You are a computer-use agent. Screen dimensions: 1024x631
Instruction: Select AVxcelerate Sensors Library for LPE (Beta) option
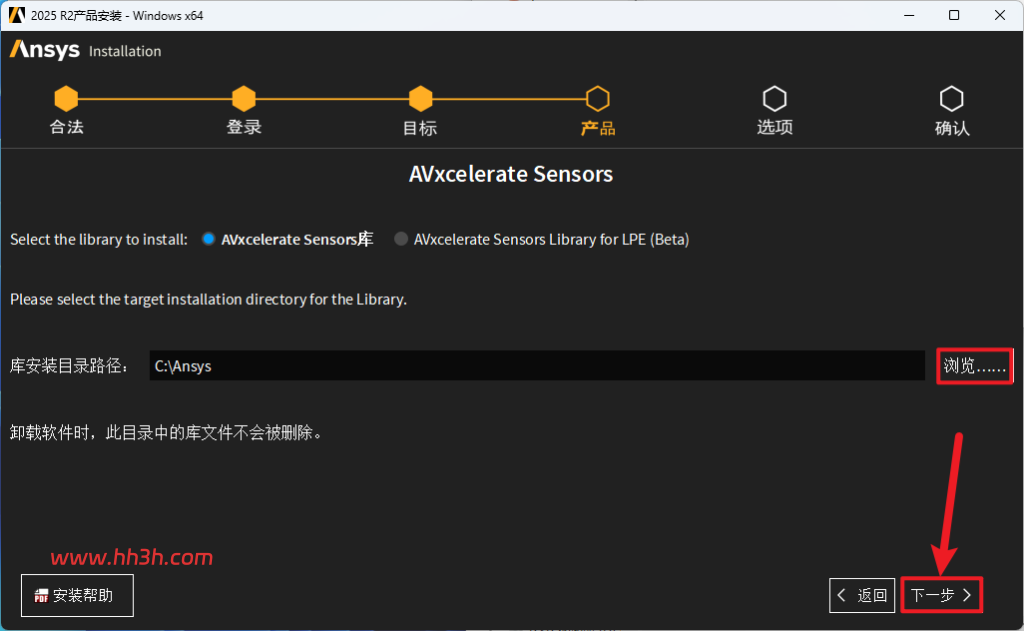[401, 239]
